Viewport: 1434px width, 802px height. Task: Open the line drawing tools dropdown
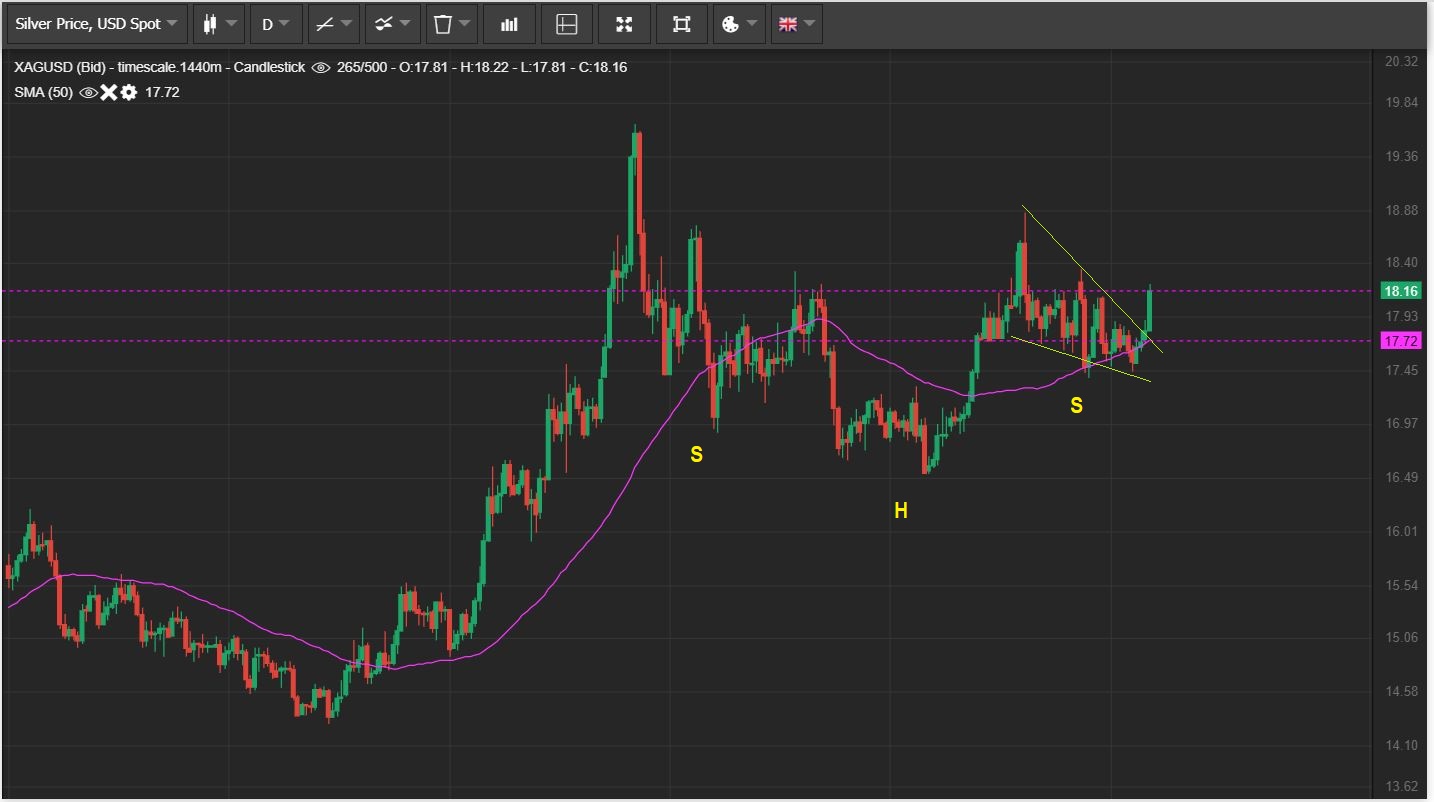334,24
